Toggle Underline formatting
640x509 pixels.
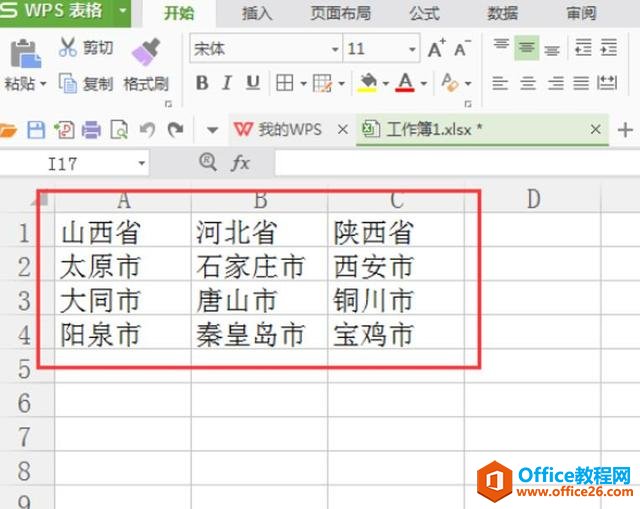[253, 83]
